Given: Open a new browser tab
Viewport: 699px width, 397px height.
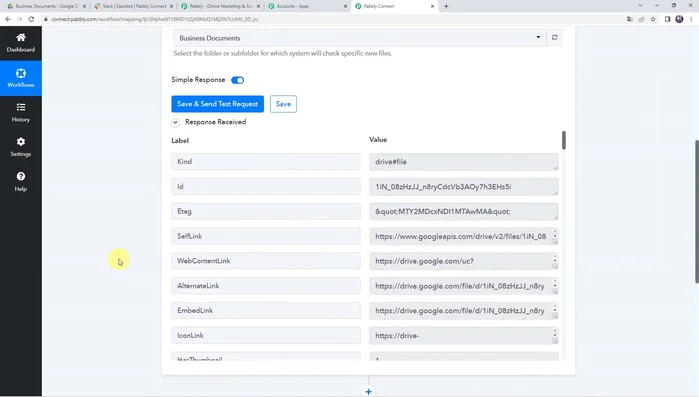Looking at the screenshot, I should [x=446, y=6].
